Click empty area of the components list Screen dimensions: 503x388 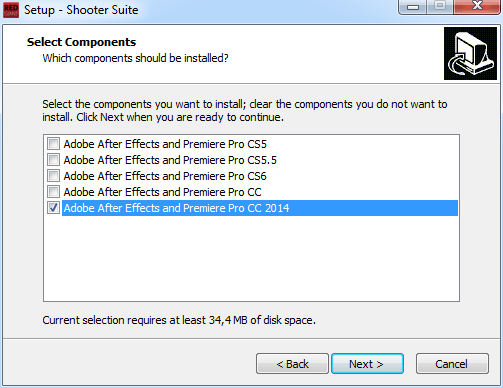click(251, 258)
